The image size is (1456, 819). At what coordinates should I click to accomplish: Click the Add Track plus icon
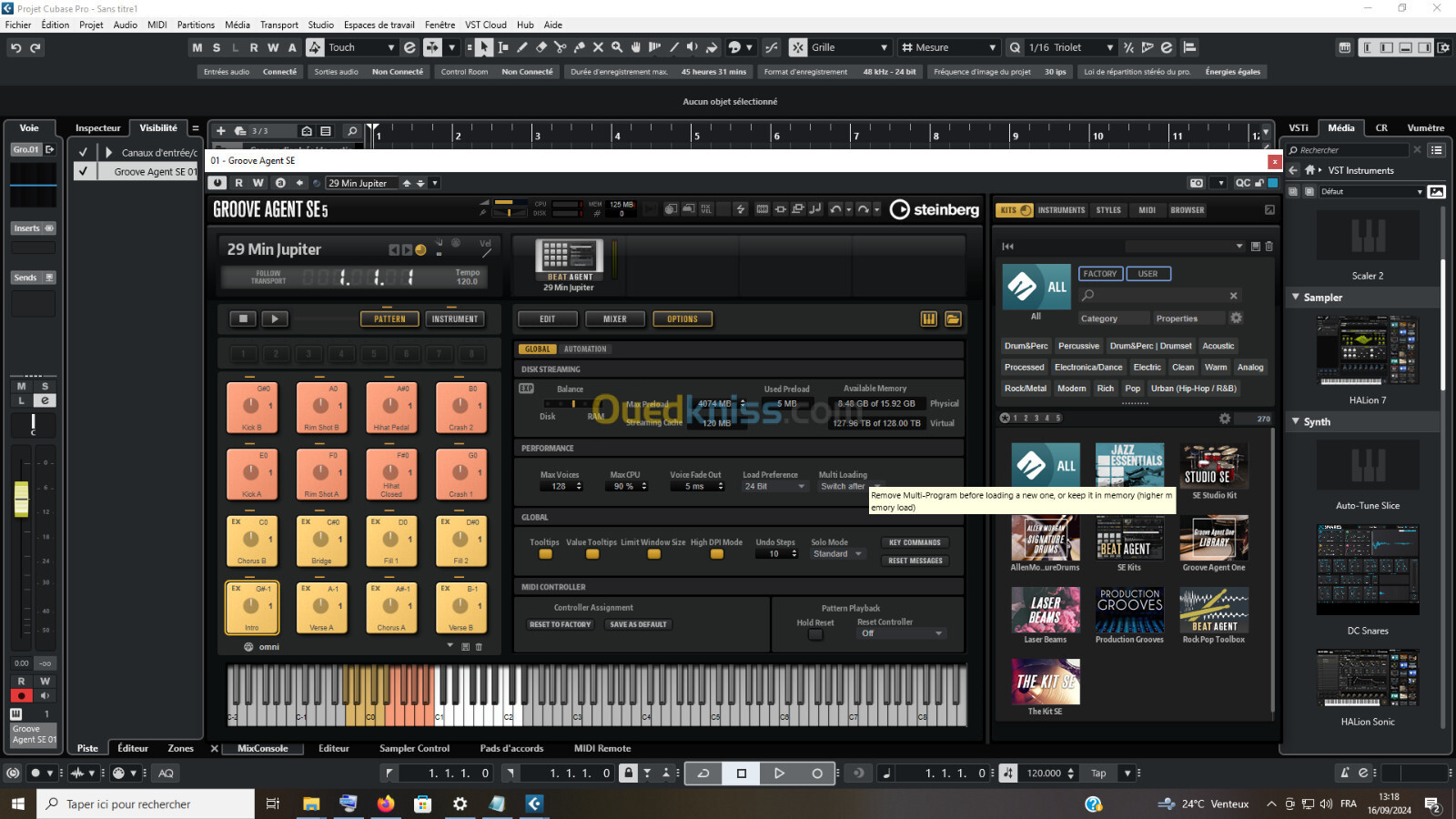pyautogui.click(x=220, y=131)
